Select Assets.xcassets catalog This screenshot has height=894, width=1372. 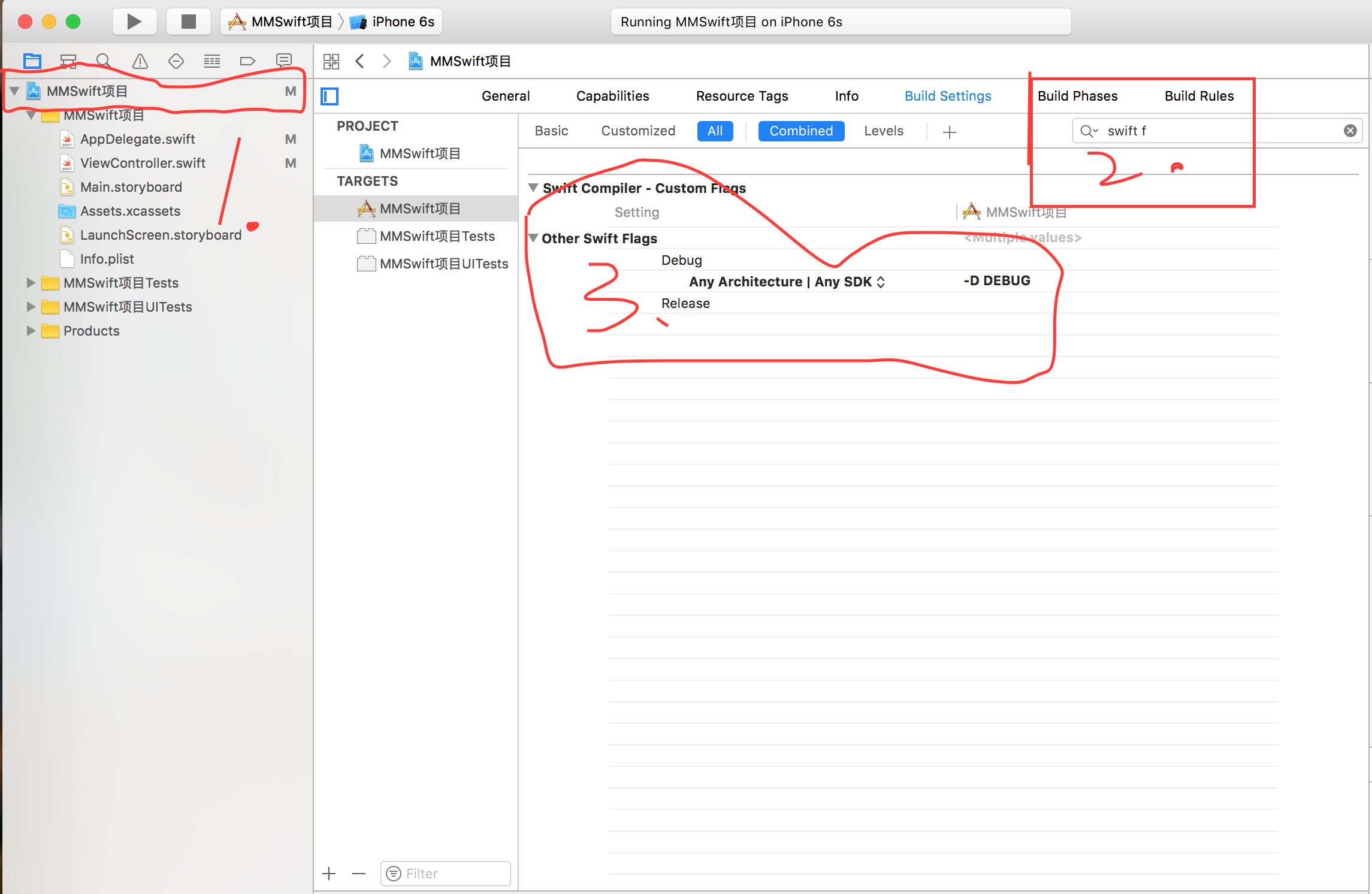pos(130,211)
